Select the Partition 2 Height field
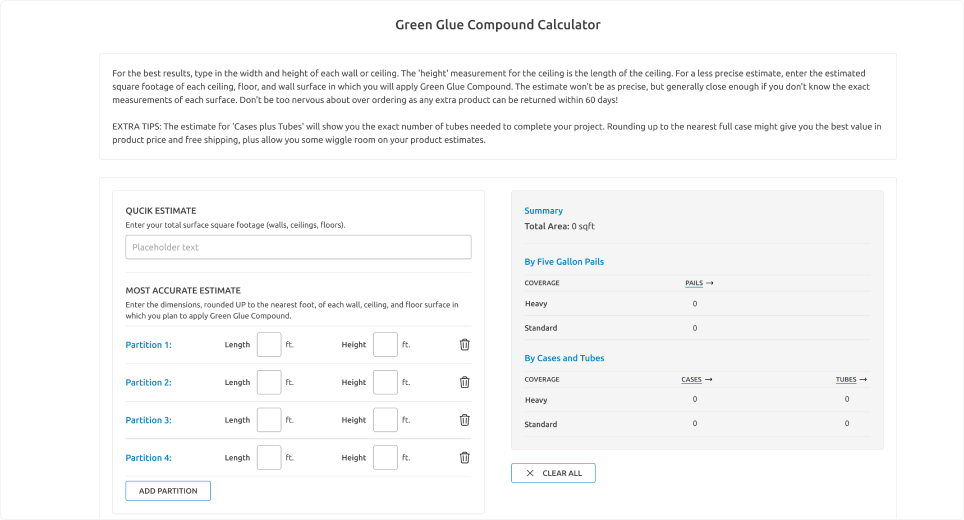 point(385,382)
